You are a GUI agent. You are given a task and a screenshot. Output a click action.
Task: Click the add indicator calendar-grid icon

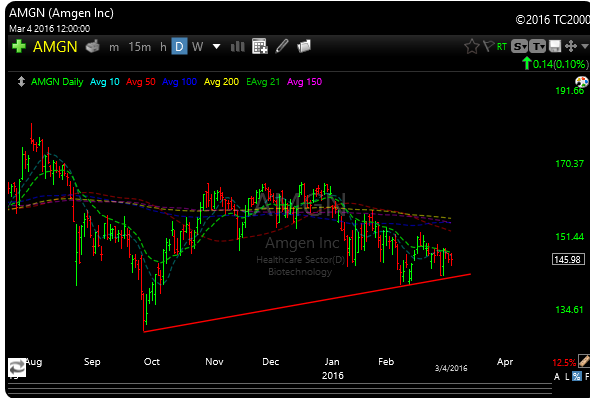tap(260, 46)
